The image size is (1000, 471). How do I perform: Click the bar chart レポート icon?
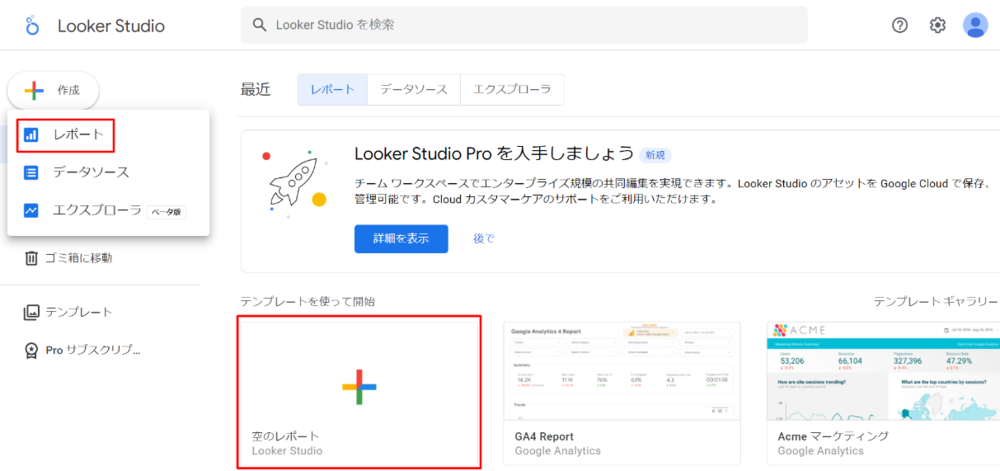(31, 134)
